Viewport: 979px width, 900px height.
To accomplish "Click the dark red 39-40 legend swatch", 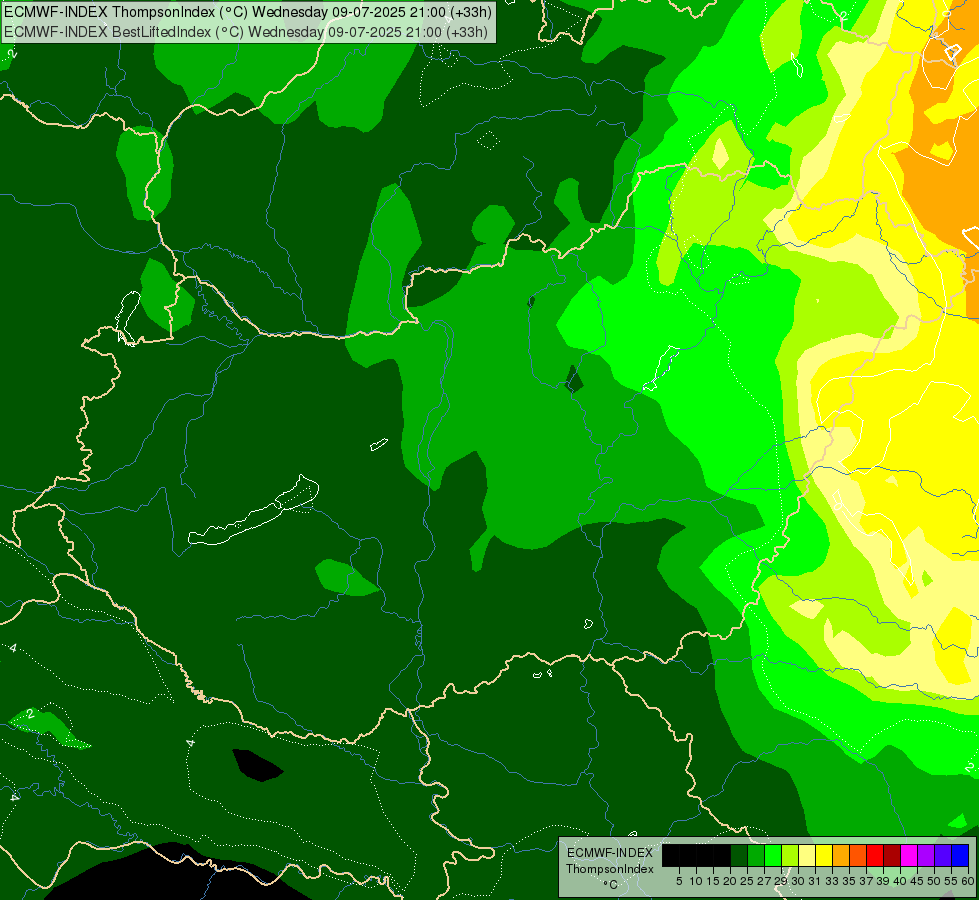I will pyautogui.click(x=892, y=855).
